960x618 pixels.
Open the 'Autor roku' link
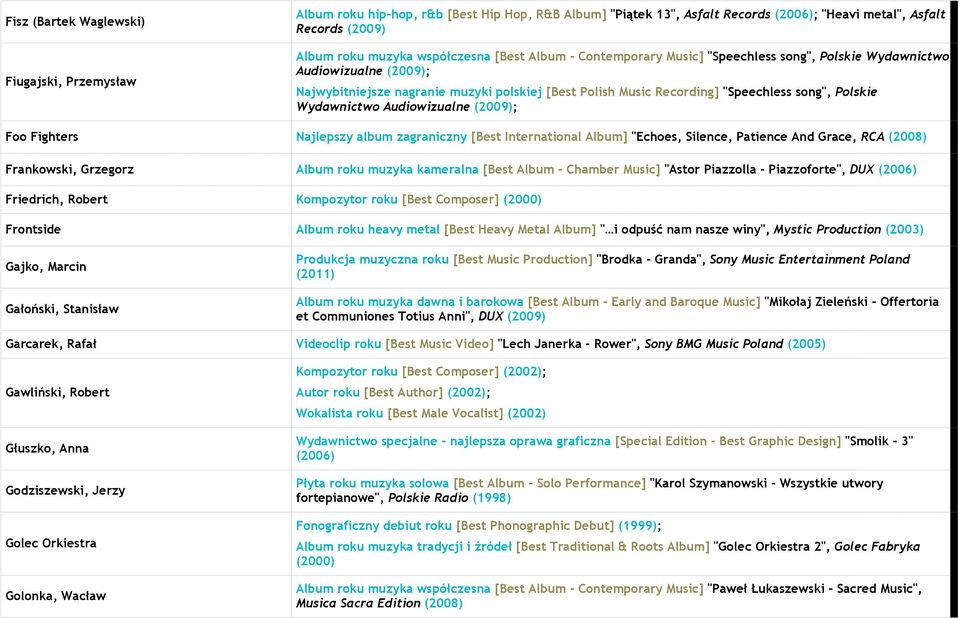click(x=328, y=392)
